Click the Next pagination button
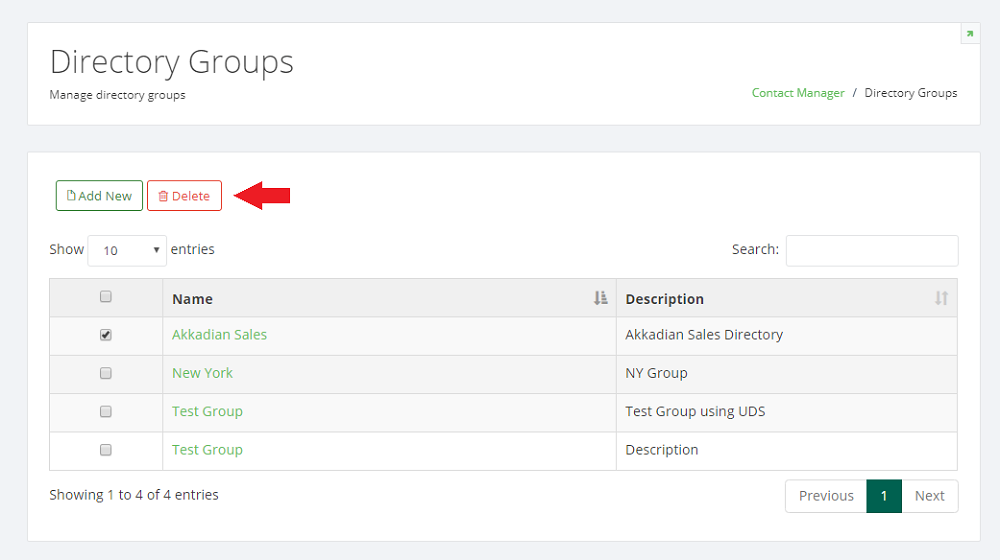This screenshot has width=1000, height=560. pyautogui.click(x=929, y=496)
